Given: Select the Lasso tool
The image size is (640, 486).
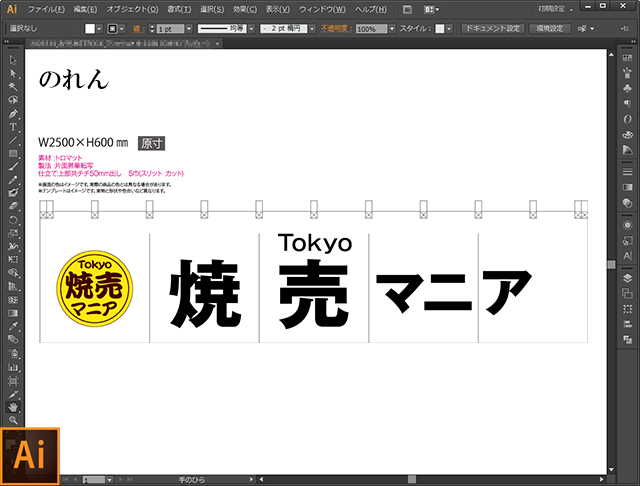Looking at the screenshot, I should pyautogui.click(x=13, y=100).
